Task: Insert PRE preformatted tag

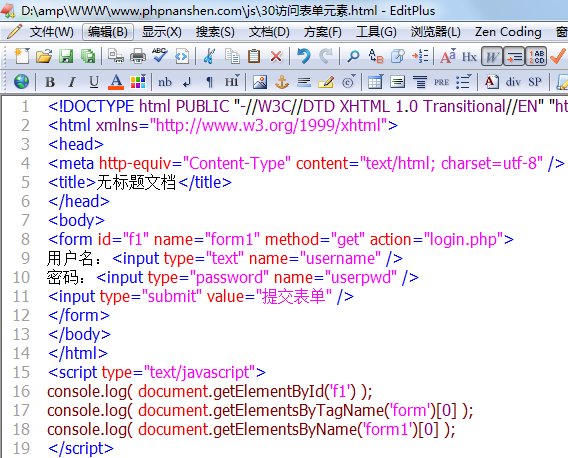Action: pos(442,83)
